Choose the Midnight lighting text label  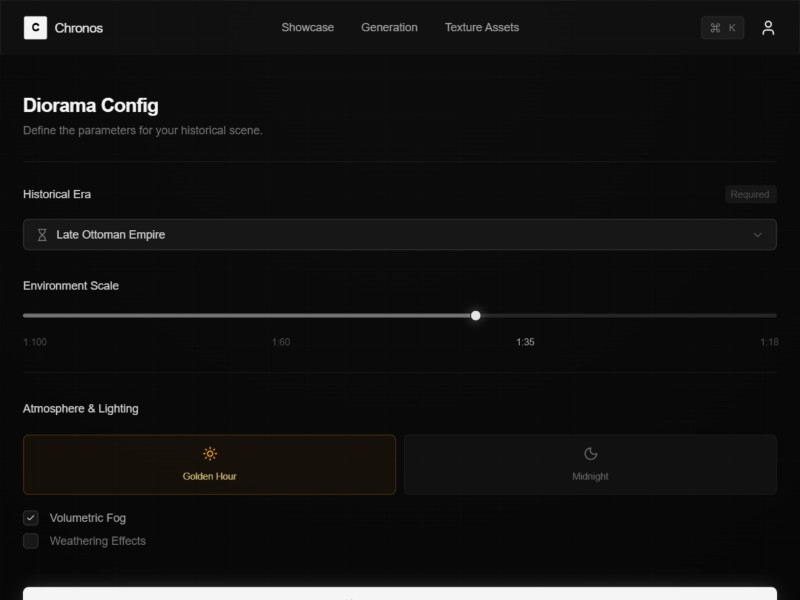tap(590, 477)
